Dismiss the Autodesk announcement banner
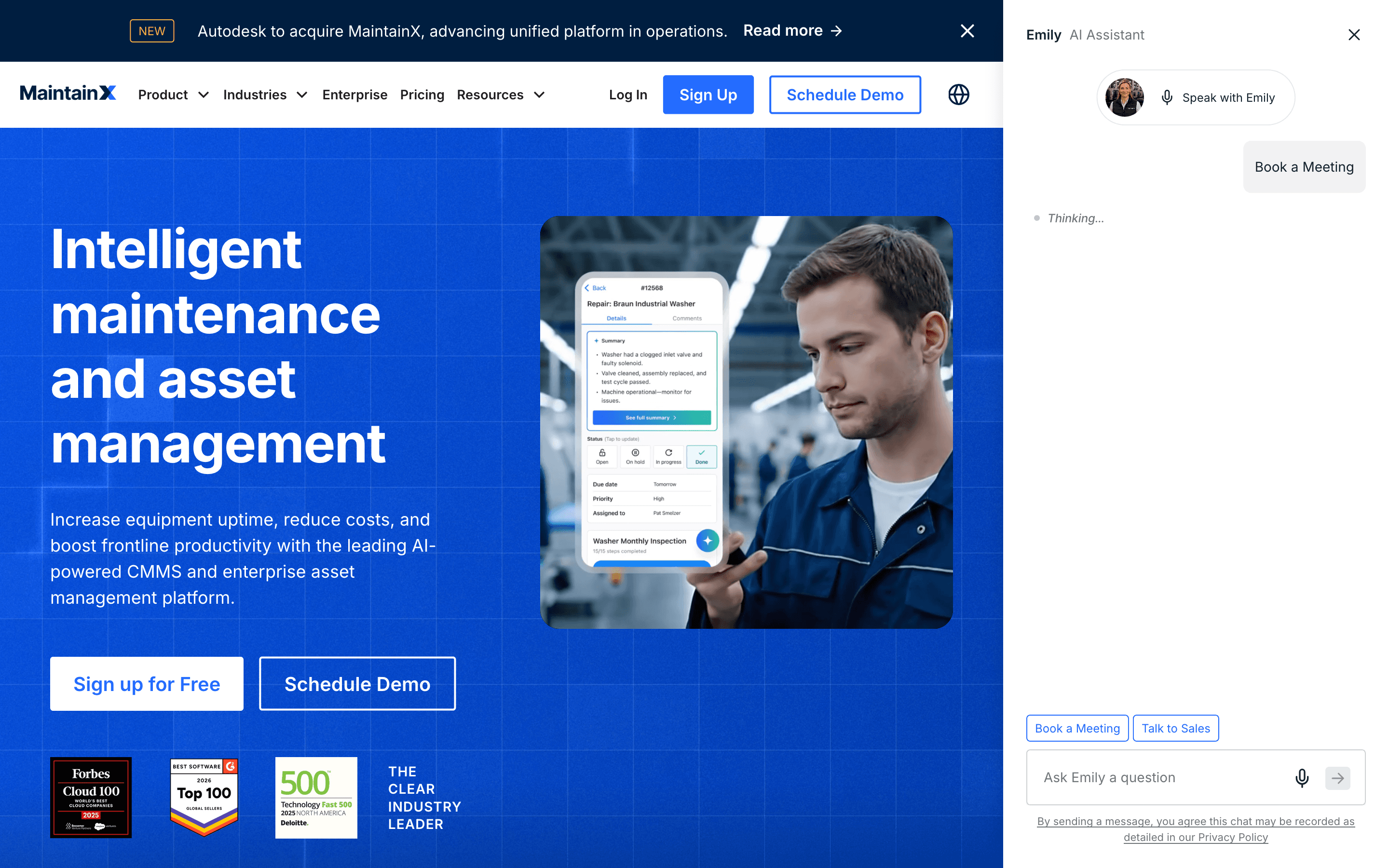The image size is (1389, 868). pos(967,31)
